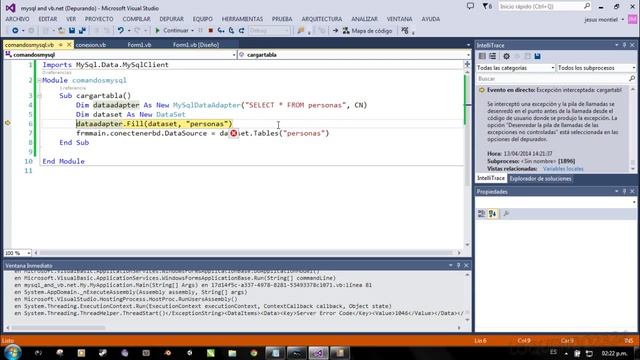Click the Pause debugging icon

[200, 31]
